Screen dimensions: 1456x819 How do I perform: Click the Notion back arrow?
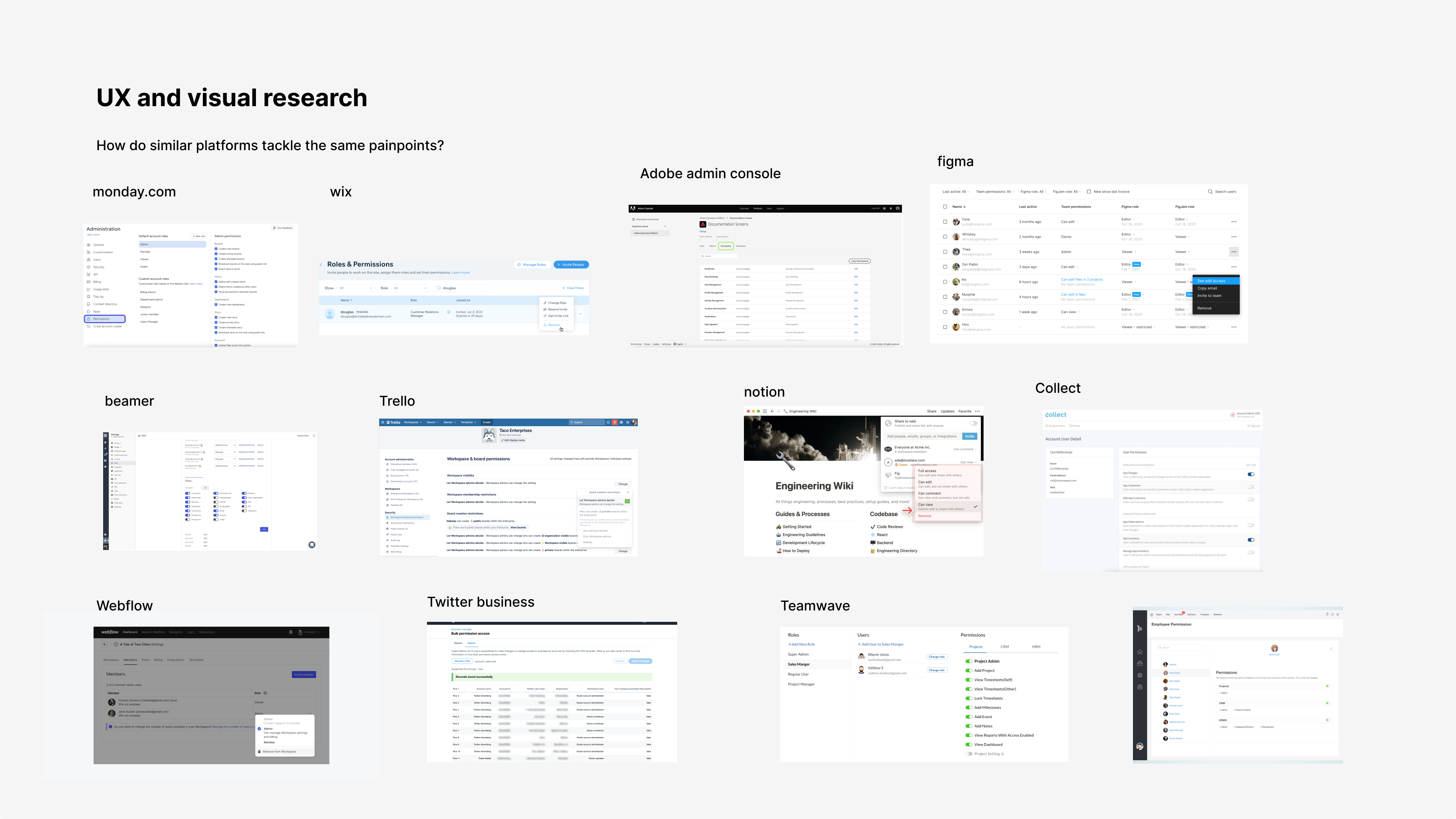tap(772, 411)
